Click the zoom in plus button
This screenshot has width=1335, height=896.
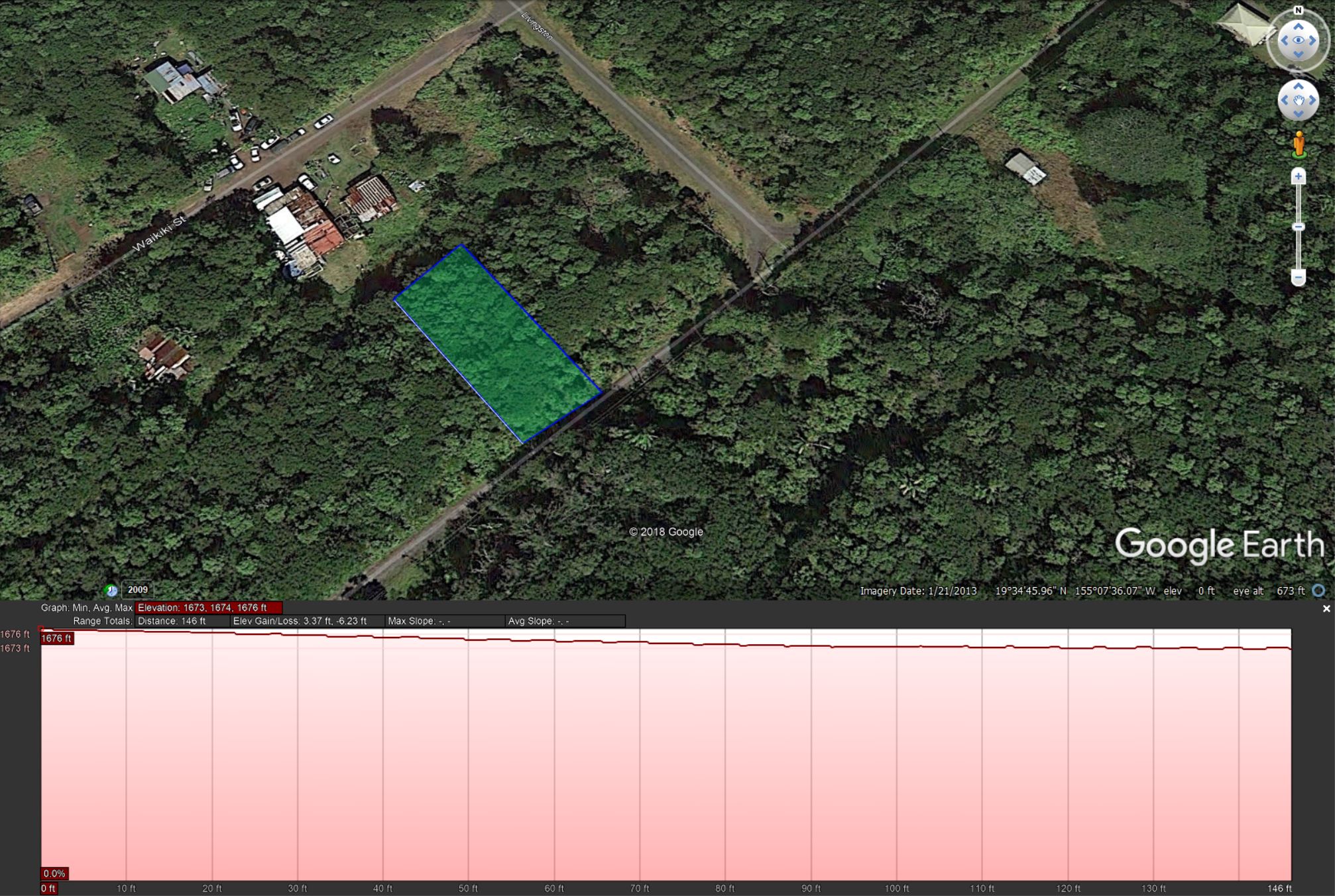click(x=1298, y=175)
